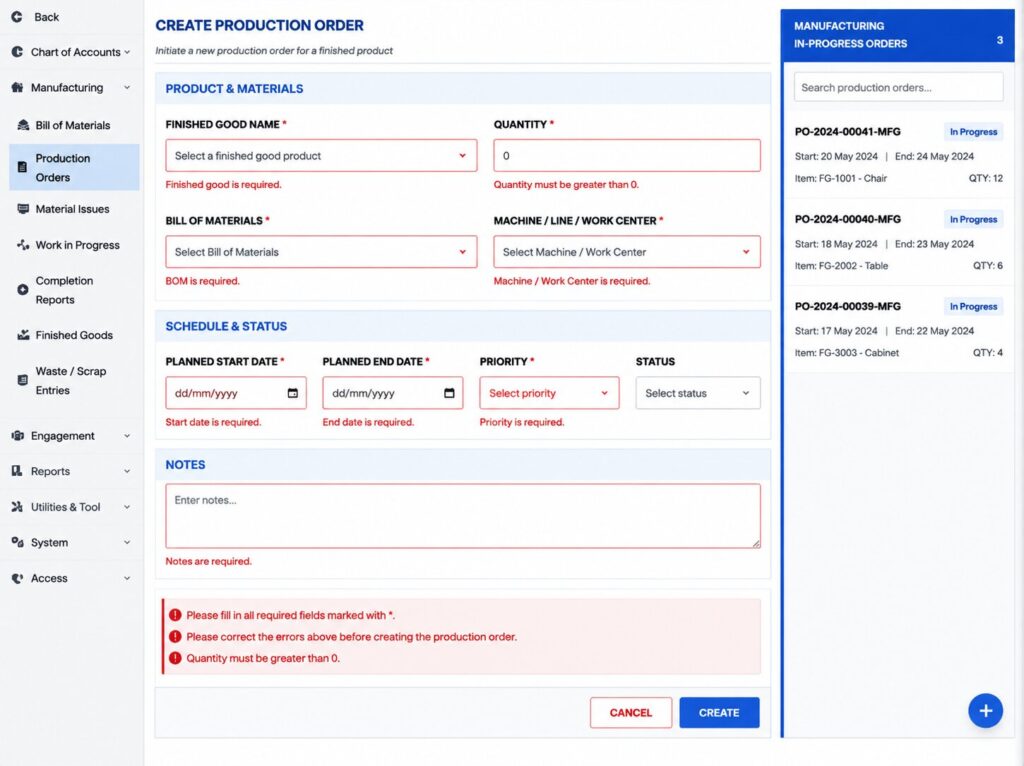Image resolution: width=1024 pixels, height=766 pixels.
Task: Expand the Access menu chevron
Action: coord(127,579)
